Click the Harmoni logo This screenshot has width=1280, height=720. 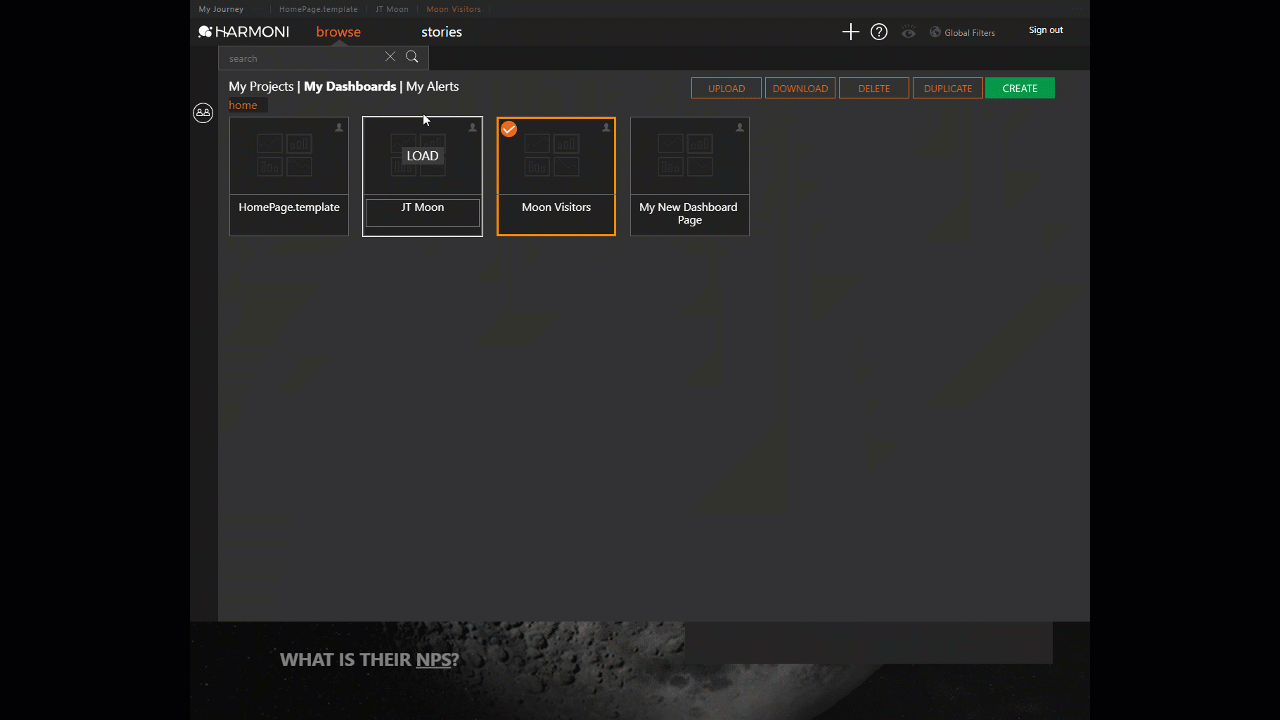(244, 32)
